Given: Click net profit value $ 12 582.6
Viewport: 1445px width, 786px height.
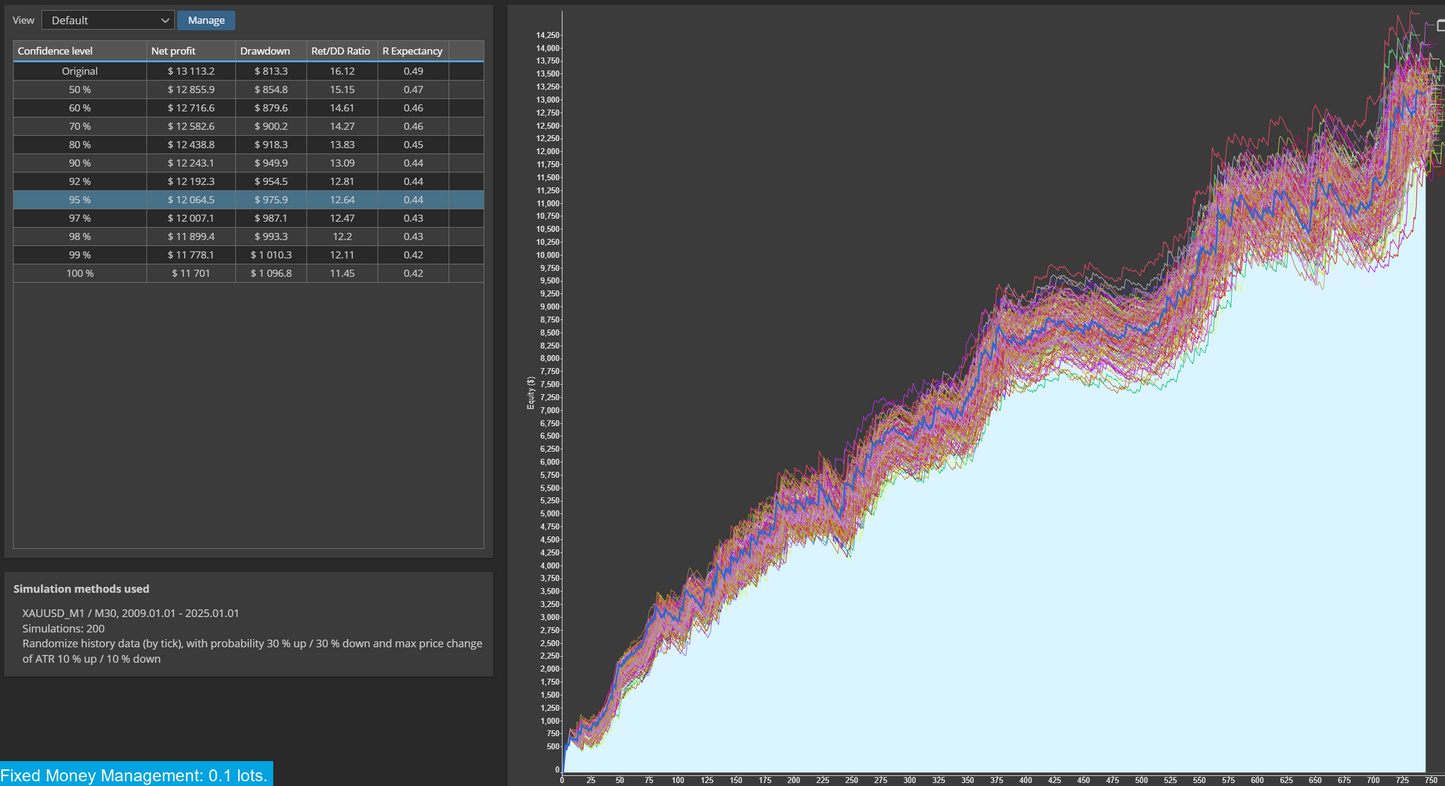Looking at the screenshot, I should coord(191,126).
